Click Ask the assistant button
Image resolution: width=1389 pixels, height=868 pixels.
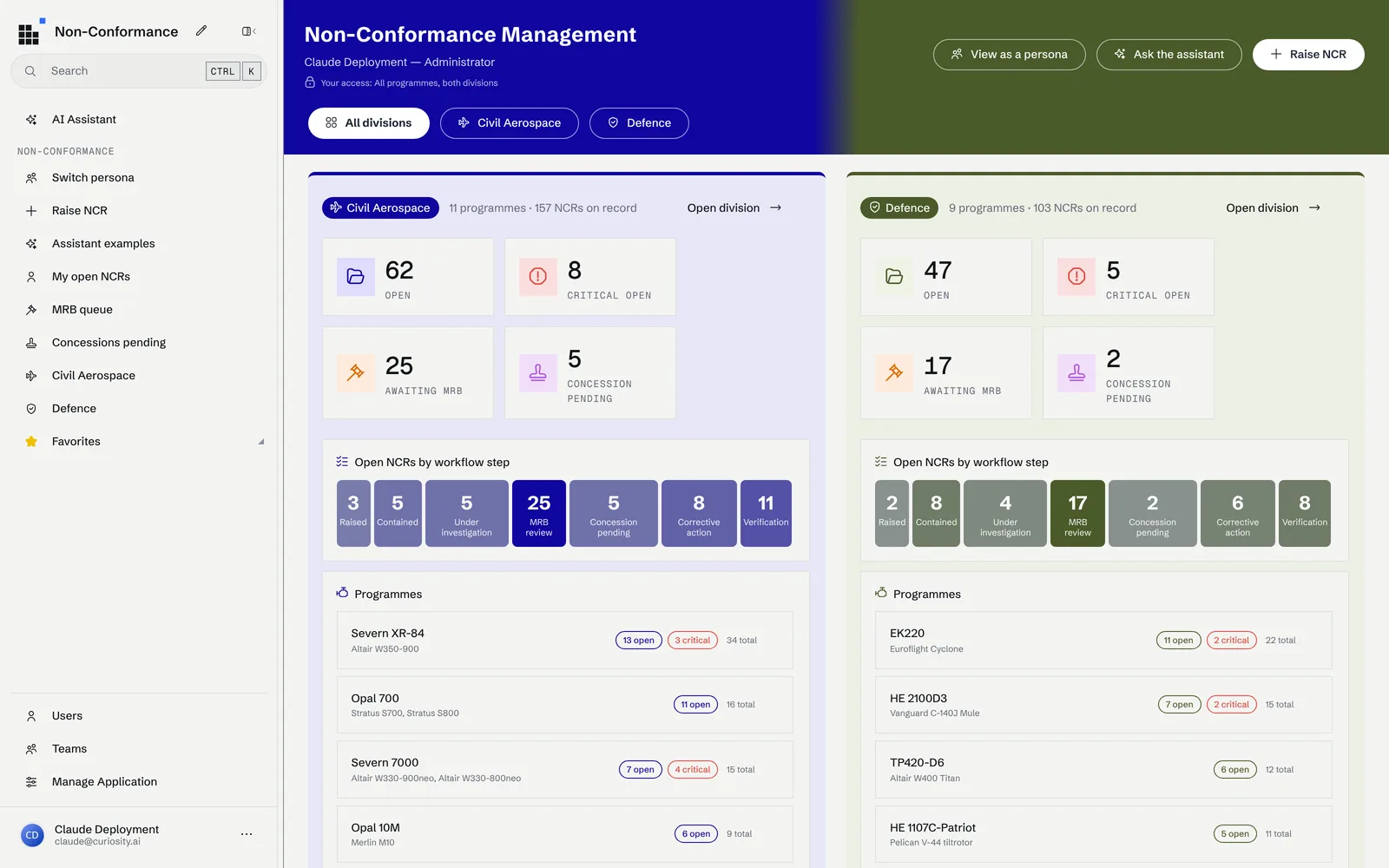pyautogui.click(x=1168, y=55)
